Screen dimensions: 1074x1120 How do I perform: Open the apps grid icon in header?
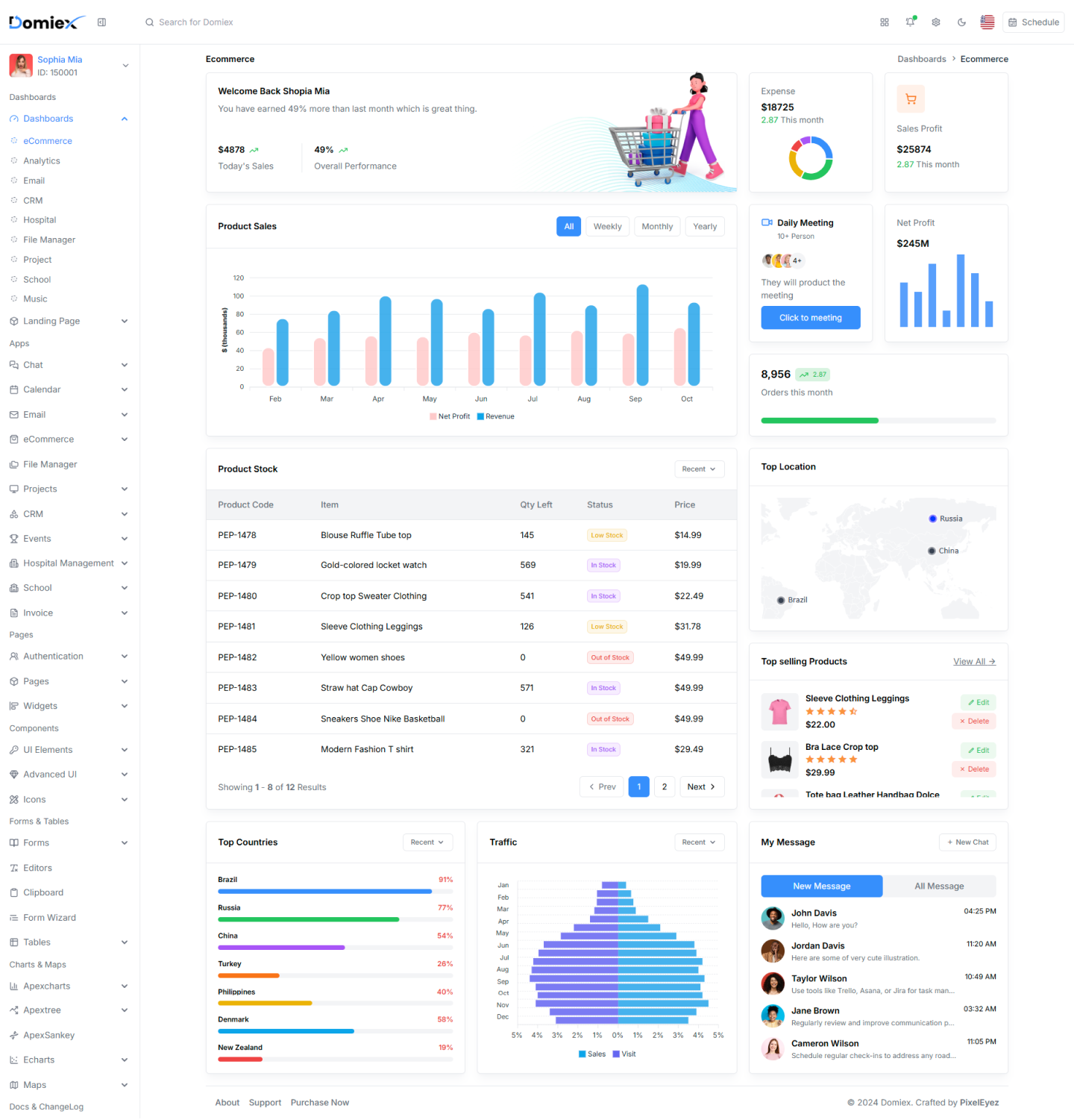pos(884,22)
